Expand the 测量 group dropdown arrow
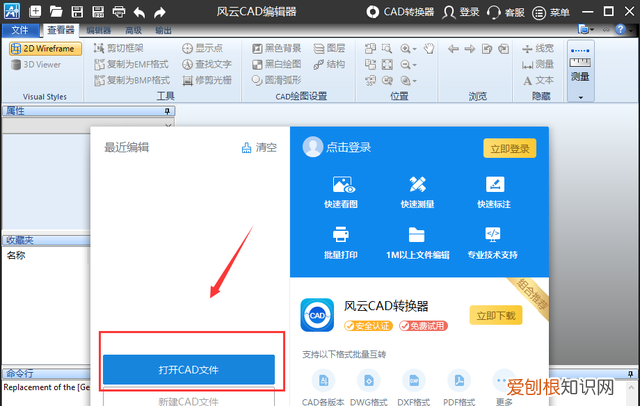Screen dimensions: 640x406 point(580,98)
